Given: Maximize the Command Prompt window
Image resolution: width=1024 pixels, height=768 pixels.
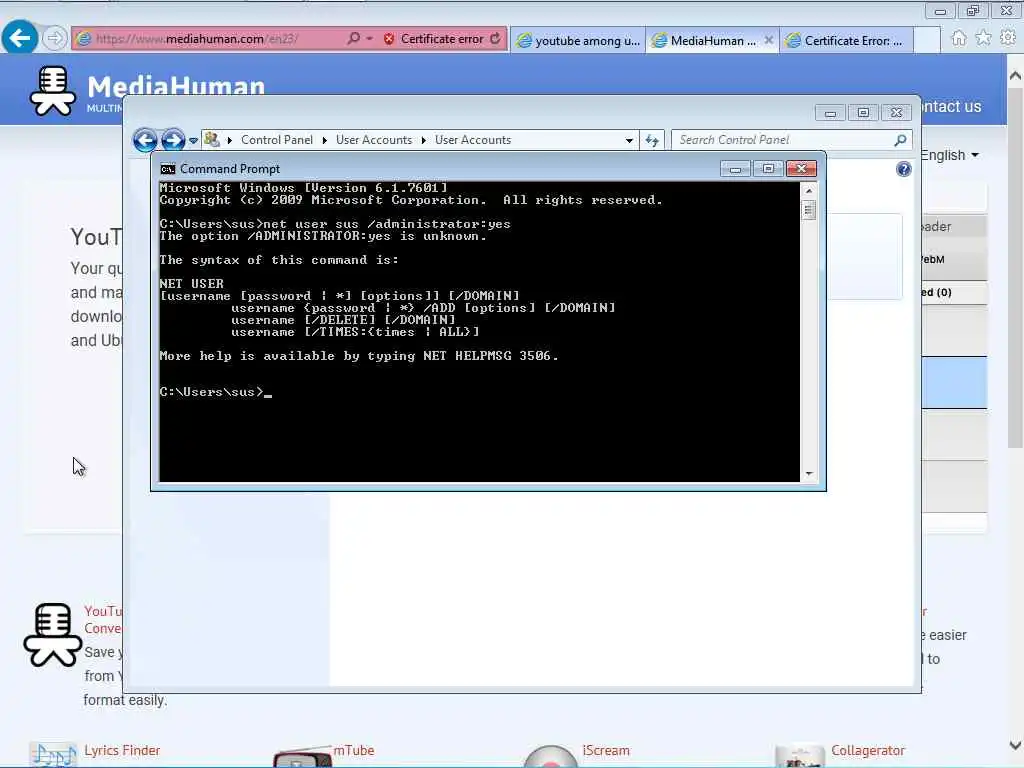Looking at the screenshot, I should click(768, 169).
